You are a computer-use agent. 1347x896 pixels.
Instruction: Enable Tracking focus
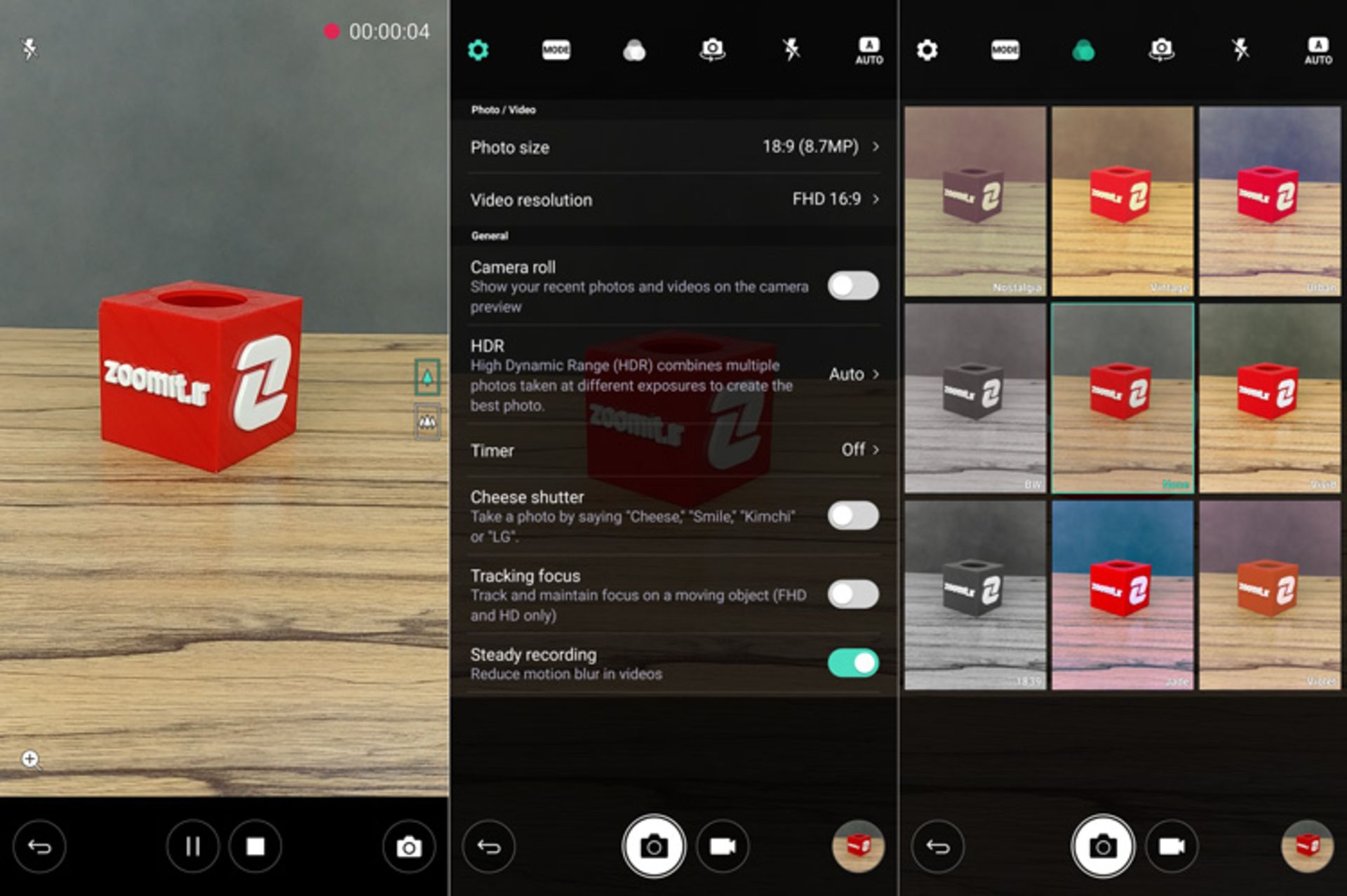point(852,594)
